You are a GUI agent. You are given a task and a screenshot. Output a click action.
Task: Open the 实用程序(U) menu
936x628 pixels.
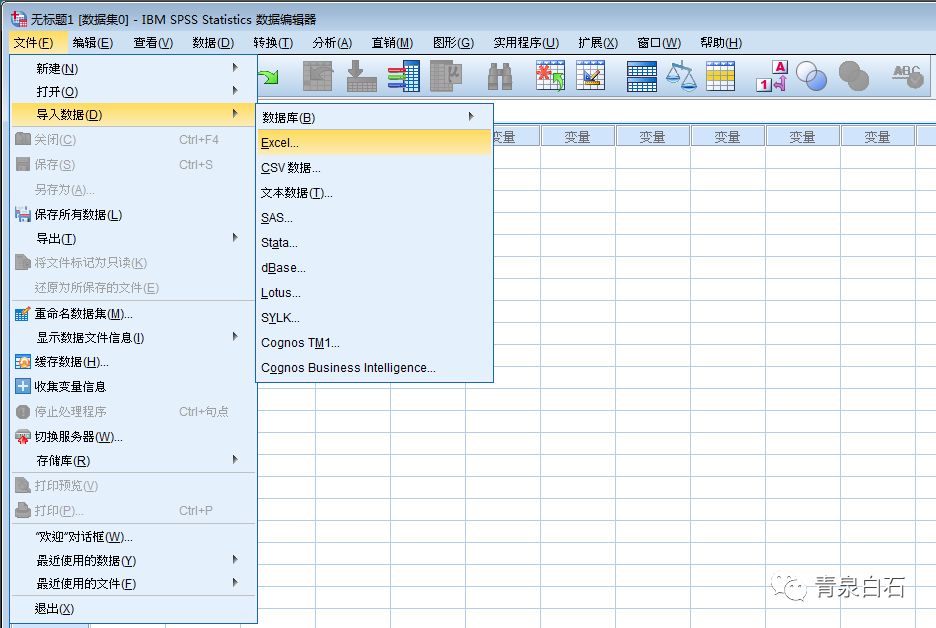coord(526,42)
